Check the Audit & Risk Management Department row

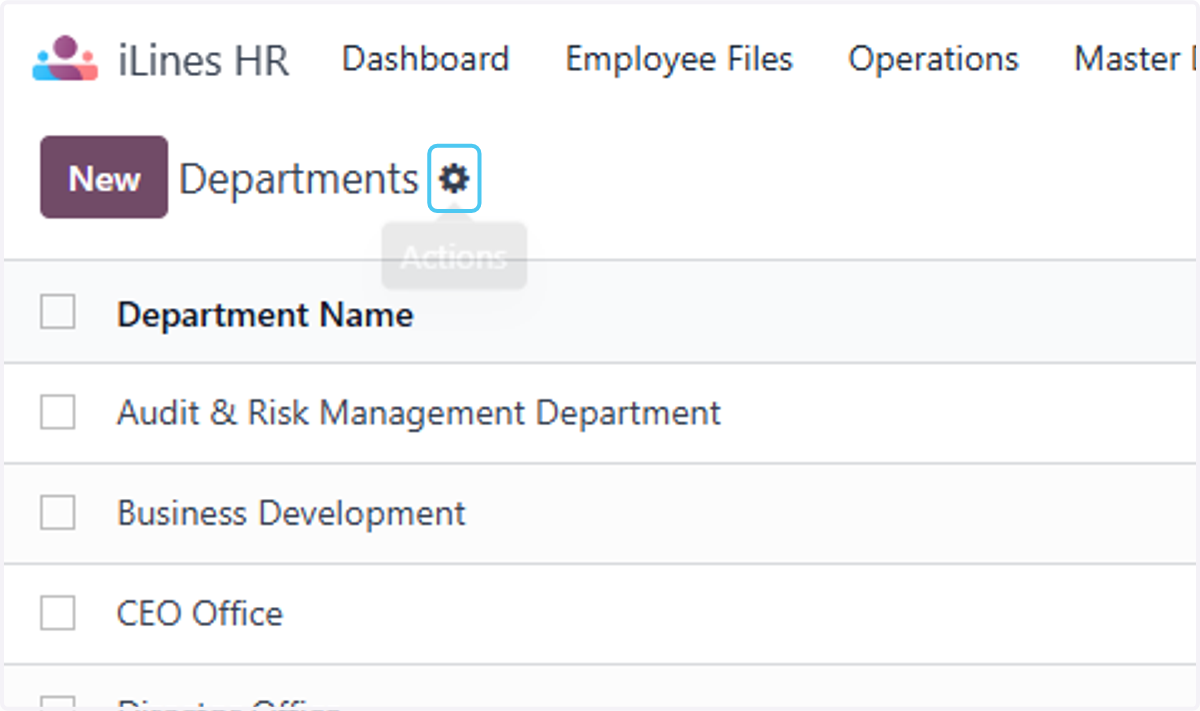[58, 412]
